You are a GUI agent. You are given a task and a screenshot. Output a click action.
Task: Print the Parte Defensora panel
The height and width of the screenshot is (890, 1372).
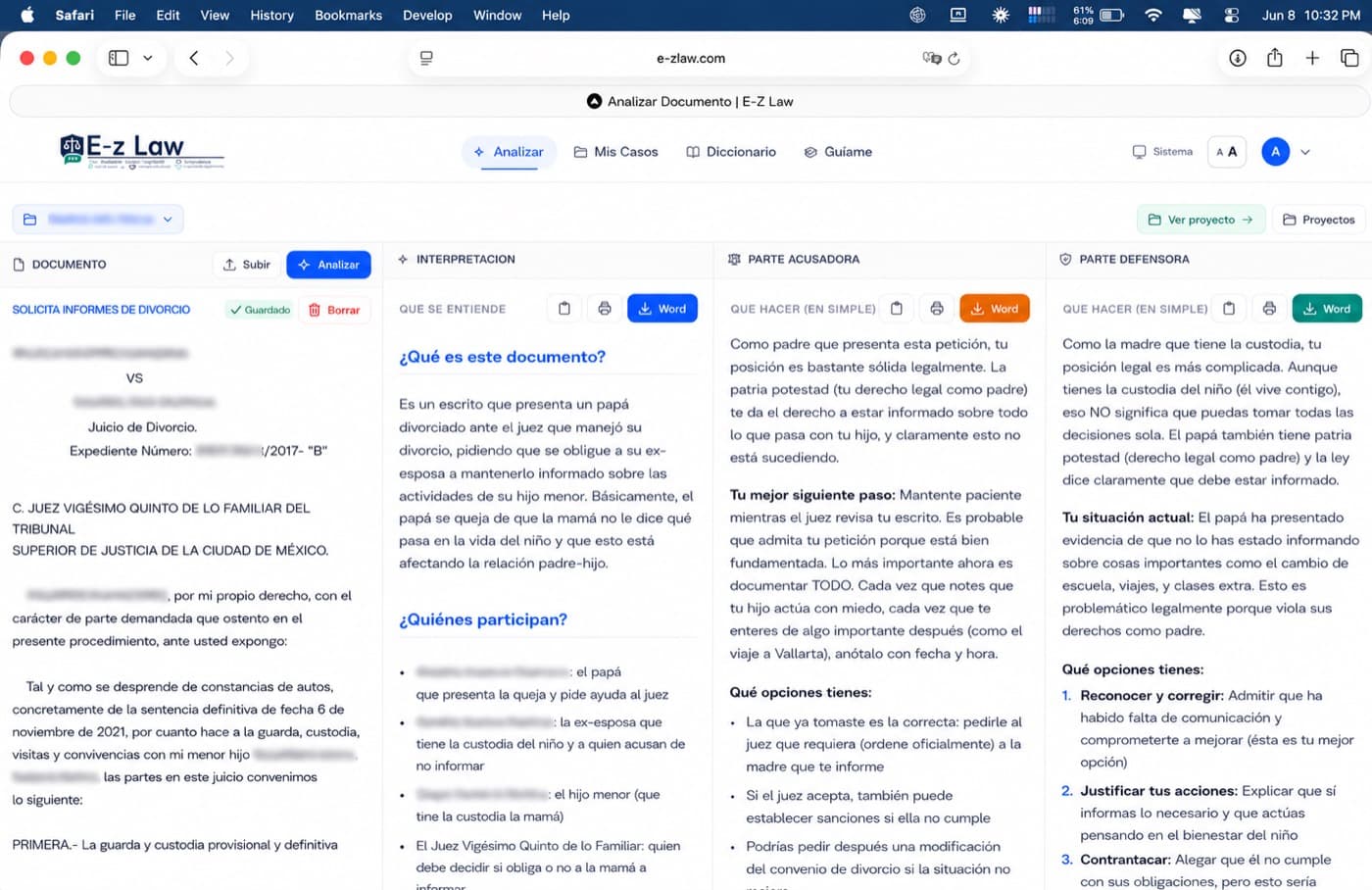1269,309
